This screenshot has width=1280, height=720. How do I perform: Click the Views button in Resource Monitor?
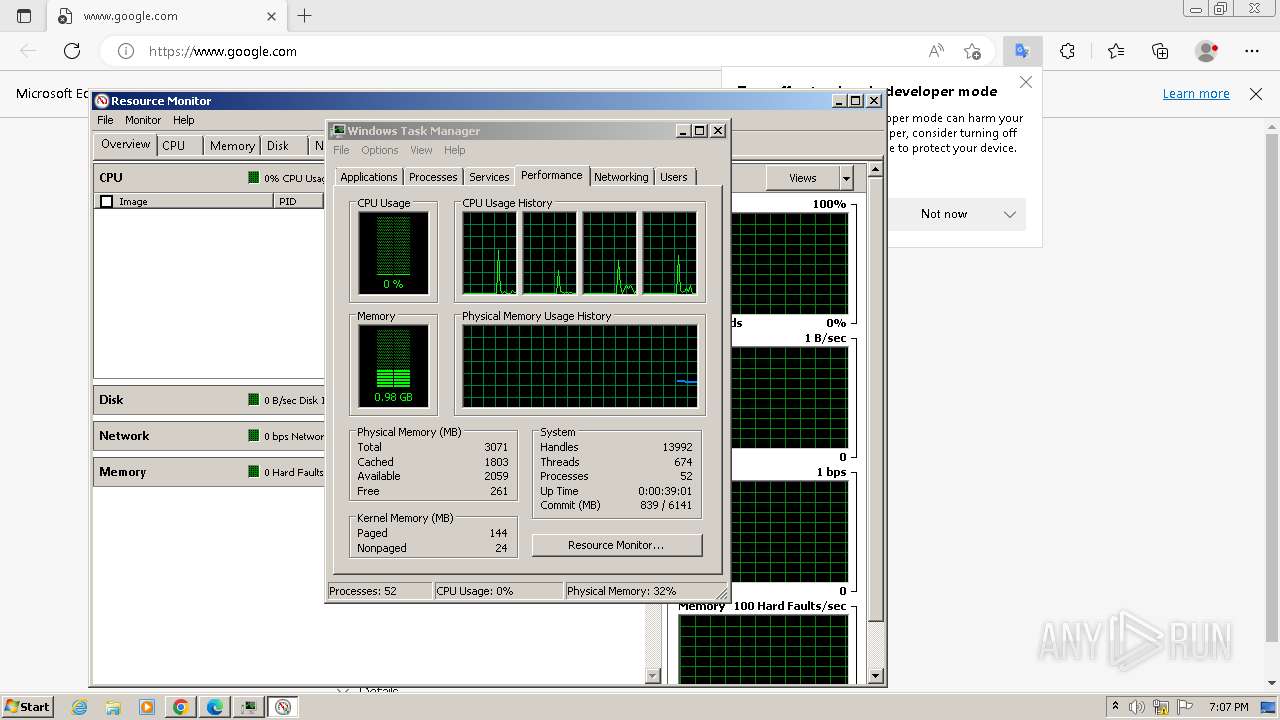point(803,178)
